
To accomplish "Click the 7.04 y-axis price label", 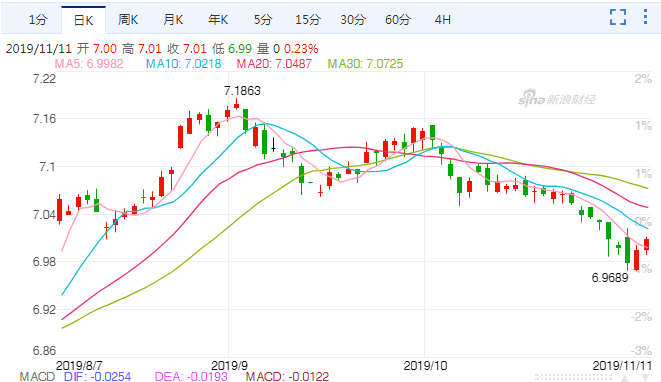I will point(44,215).
